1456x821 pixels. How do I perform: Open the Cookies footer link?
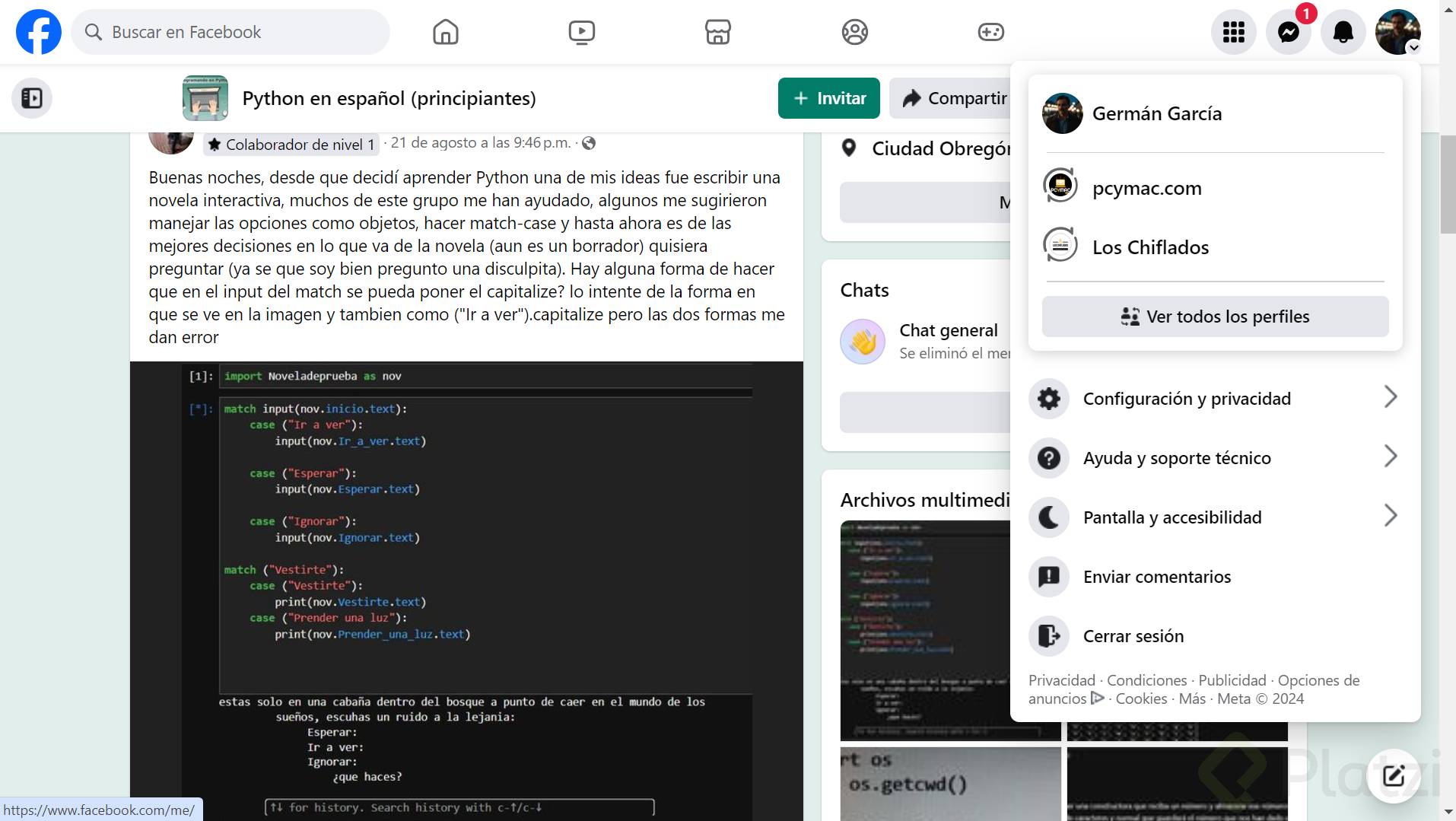[1141, 698]
